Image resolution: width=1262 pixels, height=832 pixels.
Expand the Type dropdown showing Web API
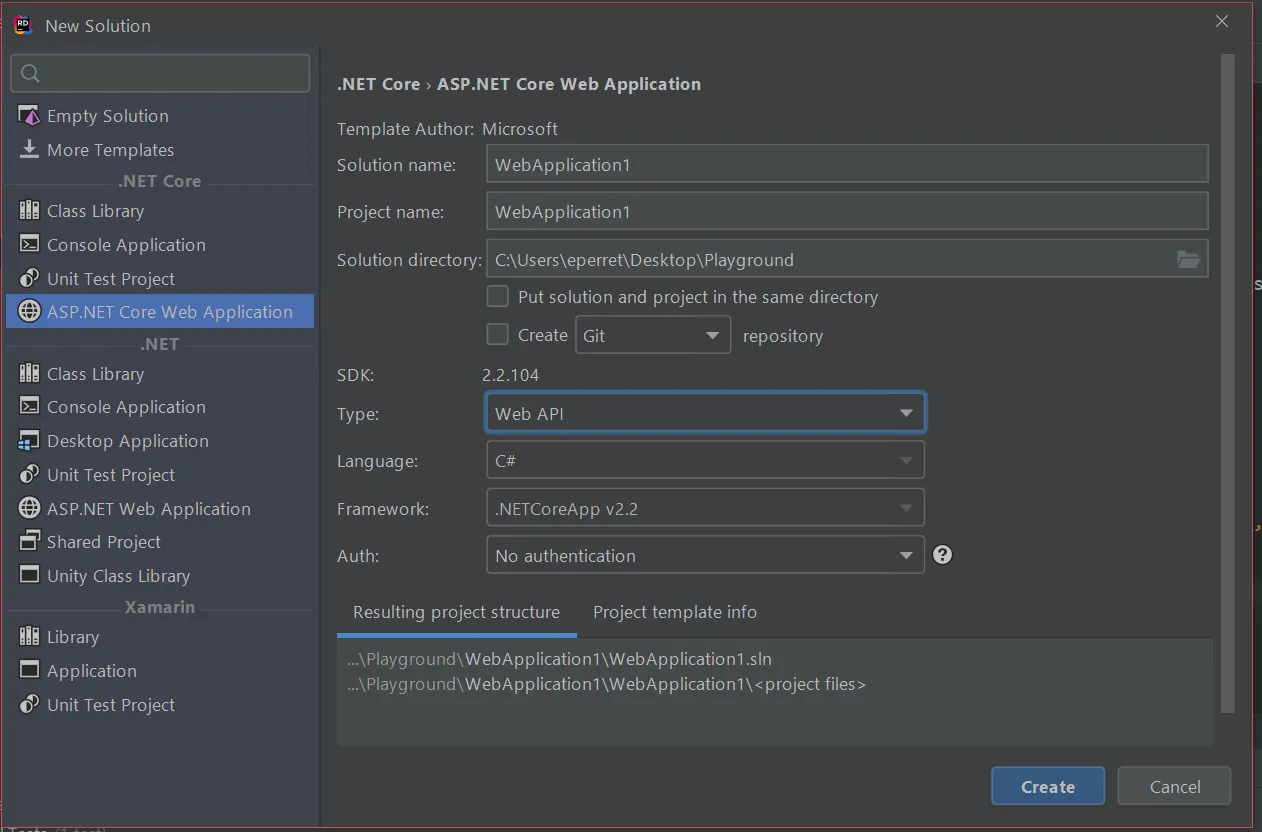pos(705,414)
